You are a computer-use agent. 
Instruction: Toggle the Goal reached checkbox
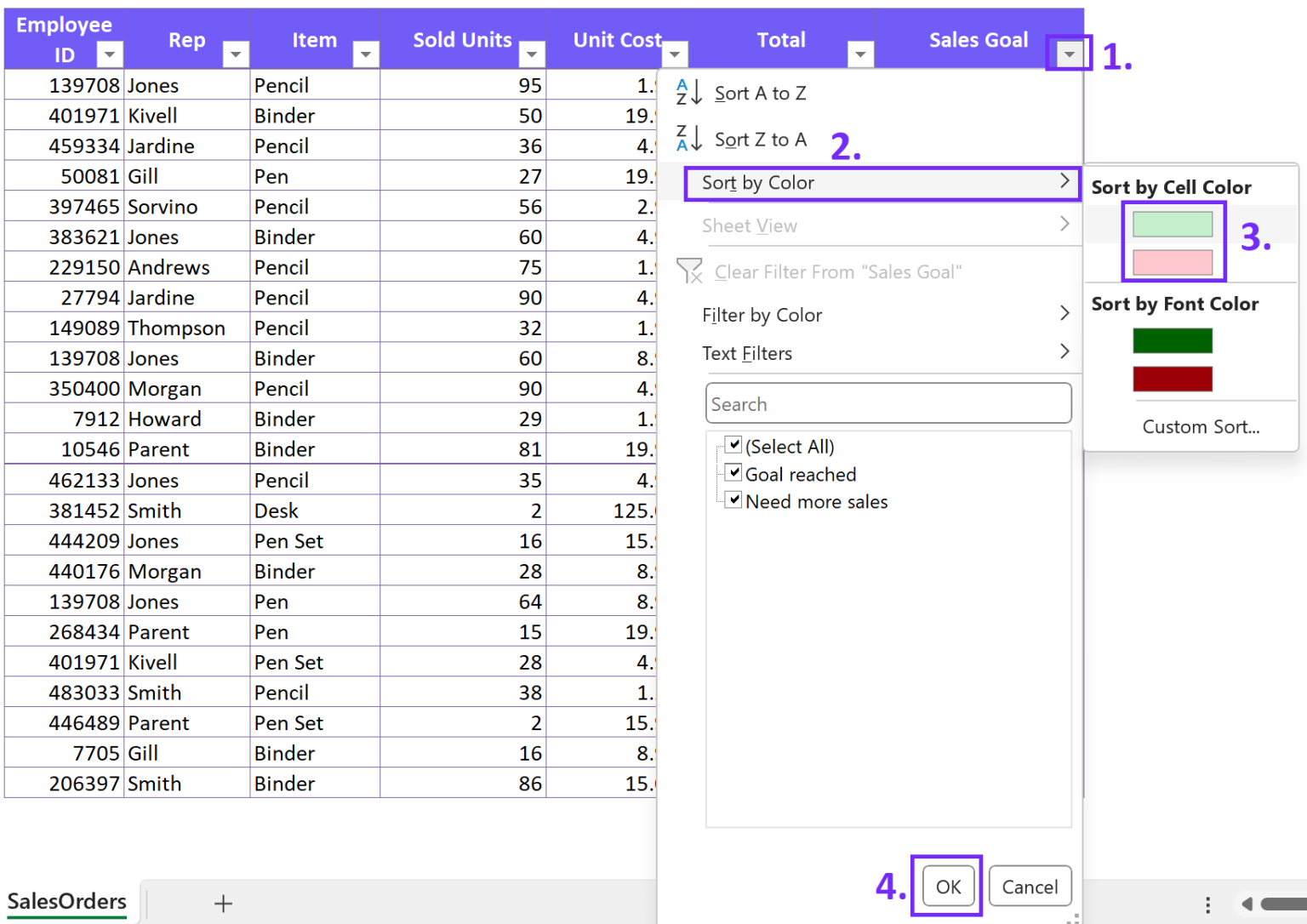733,472
